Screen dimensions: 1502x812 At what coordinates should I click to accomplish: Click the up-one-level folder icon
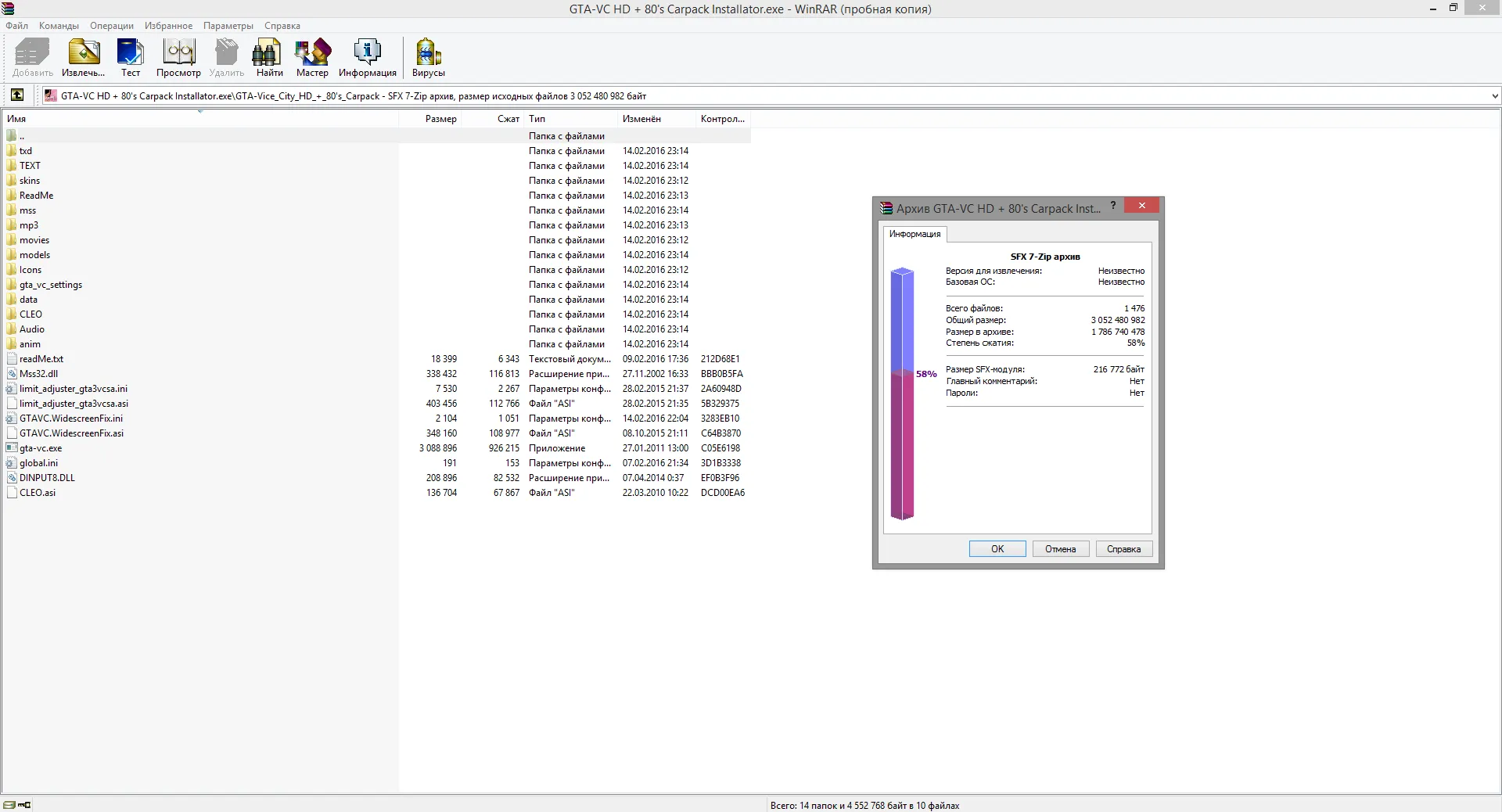(17, 95)
